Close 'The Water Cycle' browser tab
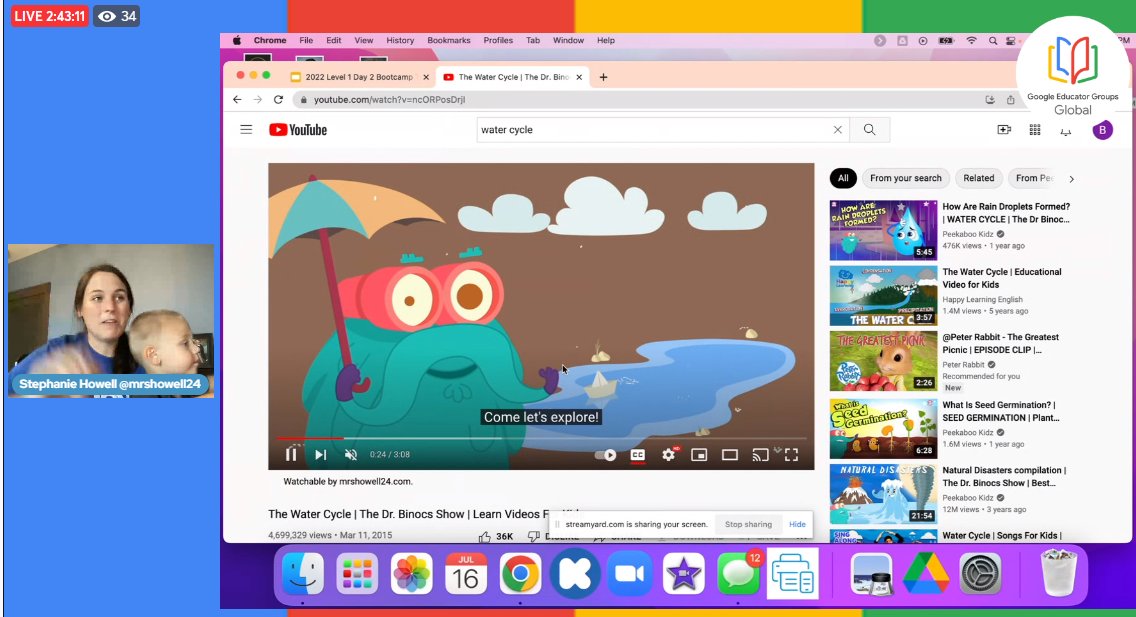This screenshot has height=617, width=1136. (x=579, y=77)
